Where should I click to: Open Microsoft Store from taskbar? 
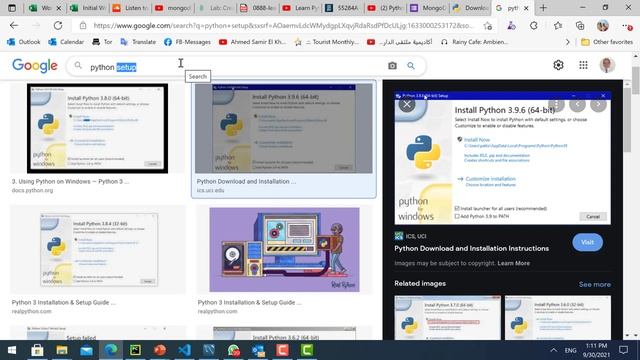37,350
